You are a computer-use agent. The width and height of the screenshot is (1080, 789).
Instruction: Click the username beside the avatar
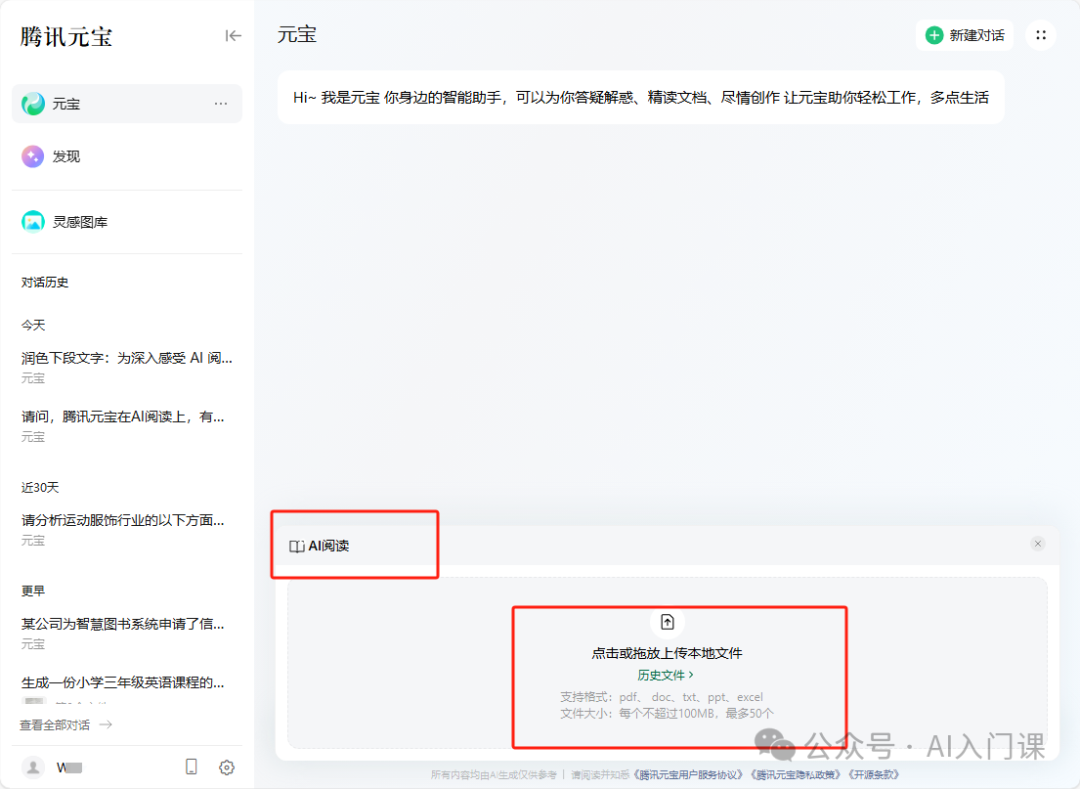pyautogui.click(x=70, y=767)
